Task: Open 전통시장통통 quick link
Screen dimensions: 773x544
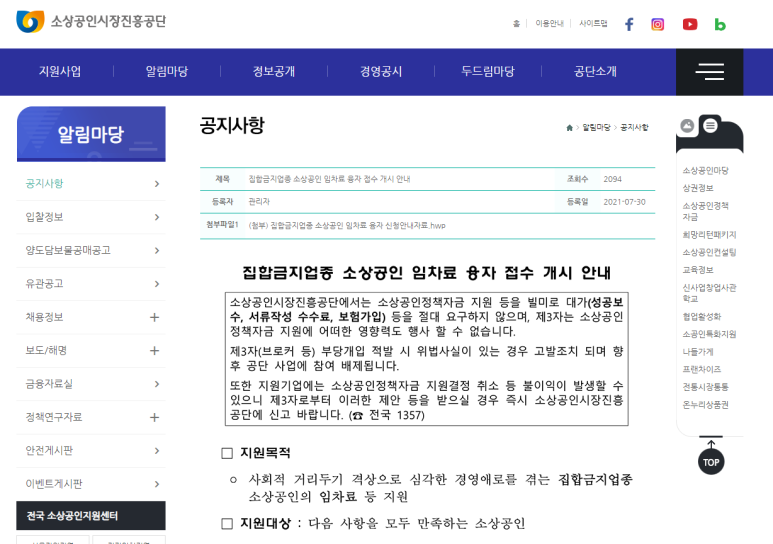Action: click(705, 387)
